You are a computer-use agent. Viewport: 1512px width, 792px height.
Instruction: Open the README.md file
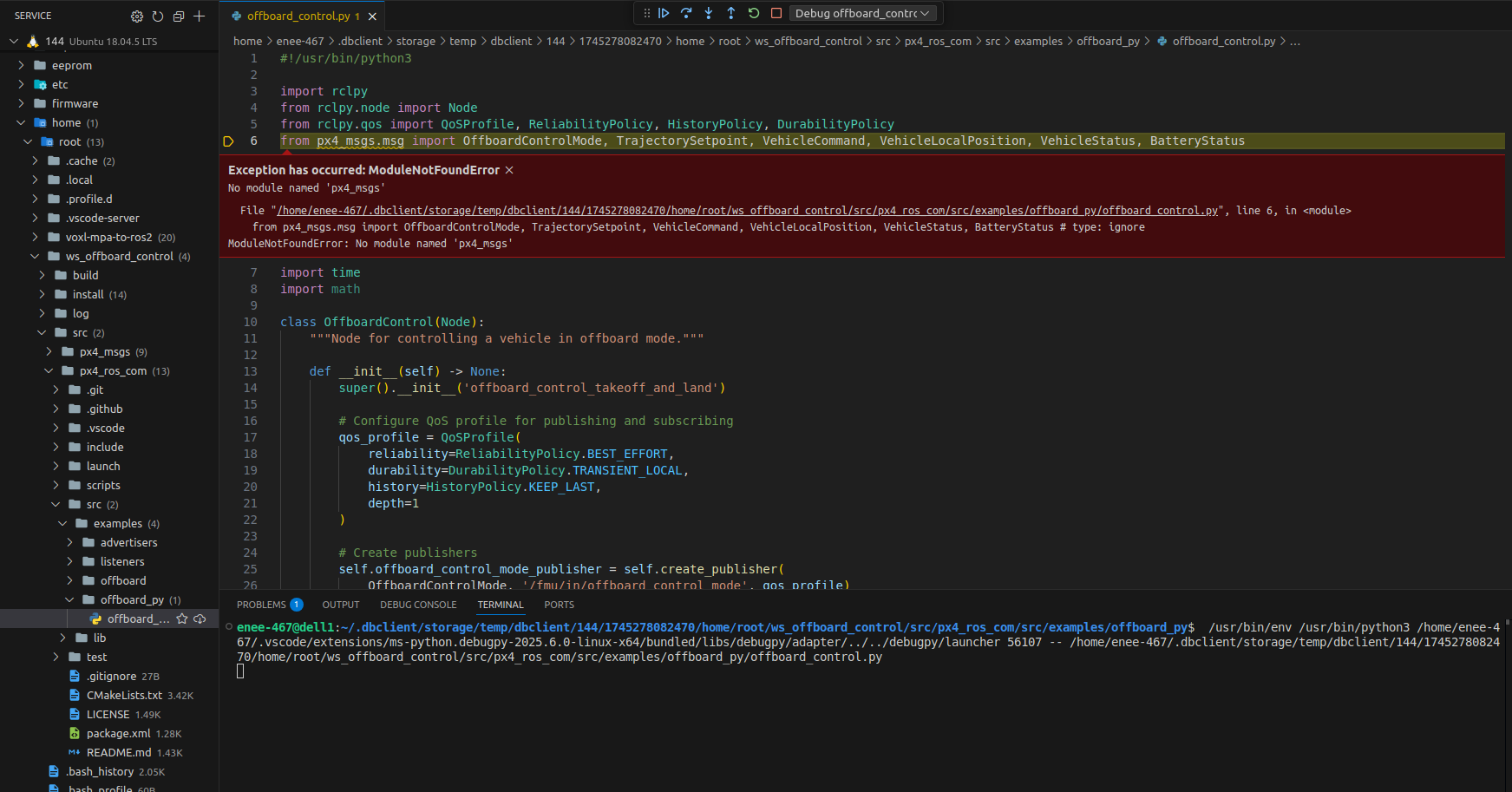click(x=119, y=752)
